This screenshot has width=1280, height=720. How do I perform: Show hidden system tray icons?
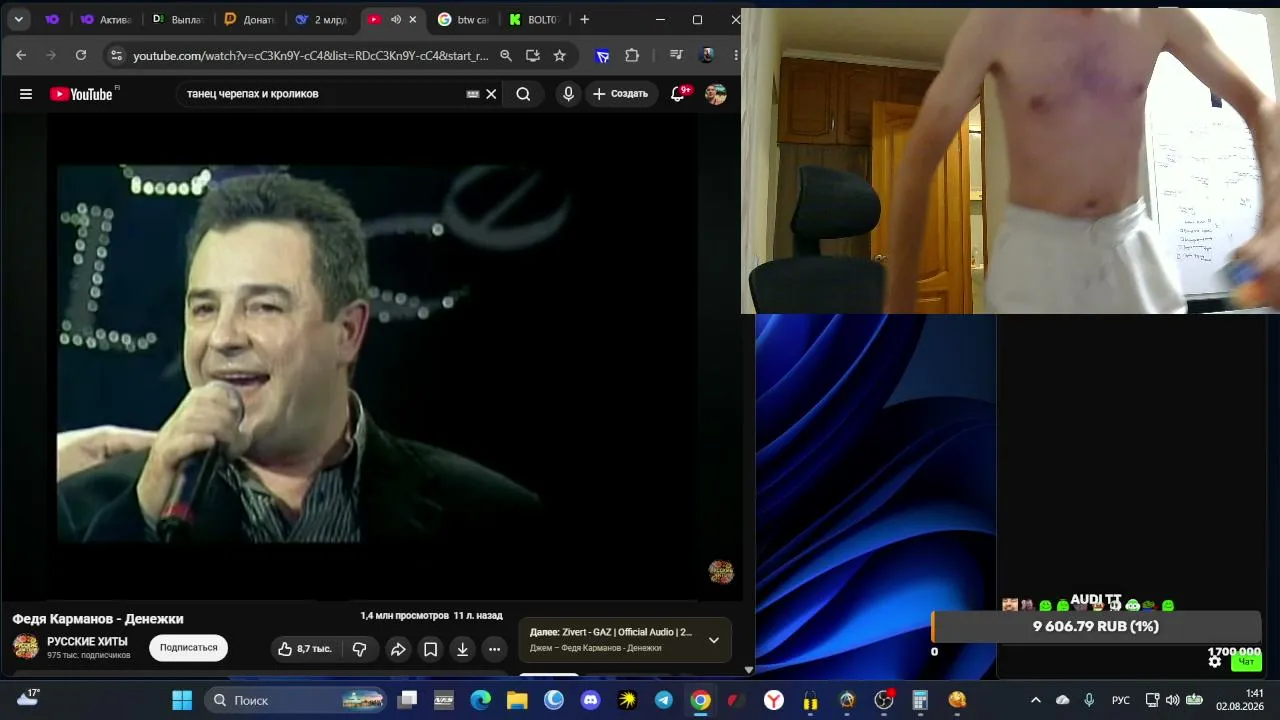(1035, 700)
